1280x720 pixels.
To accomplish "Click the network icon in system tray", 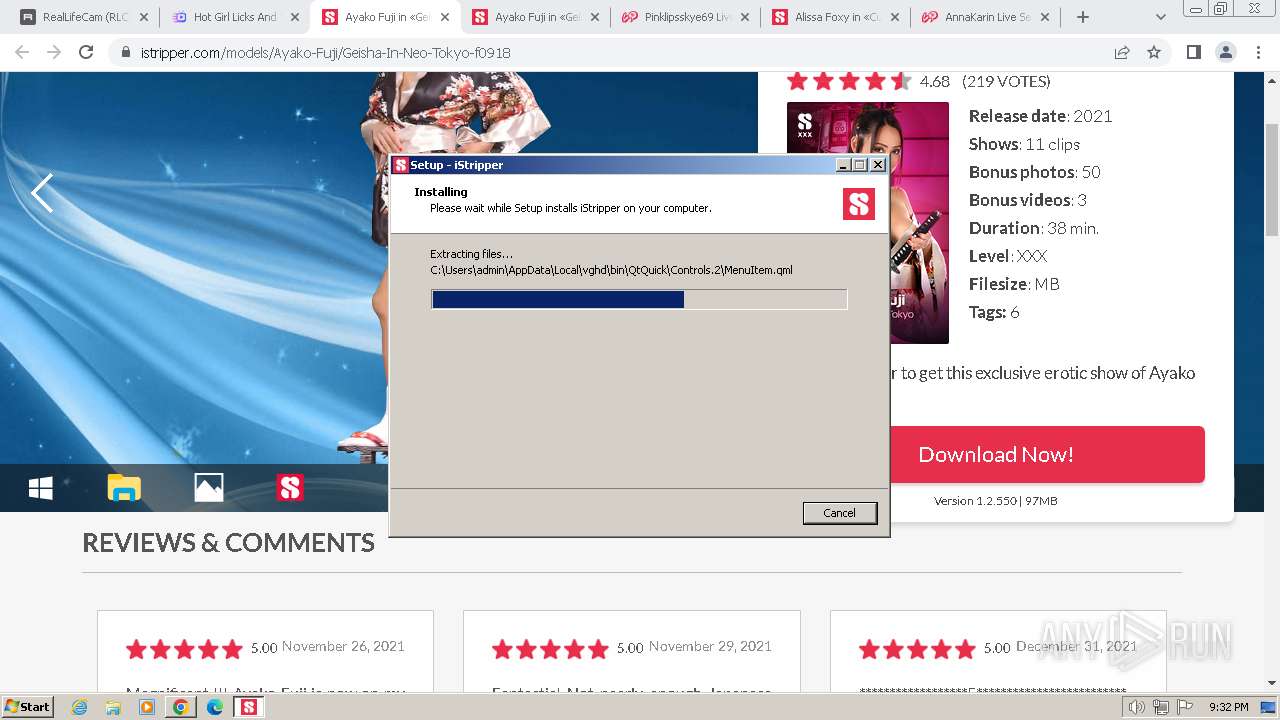I will click(x=1161, y=707).
